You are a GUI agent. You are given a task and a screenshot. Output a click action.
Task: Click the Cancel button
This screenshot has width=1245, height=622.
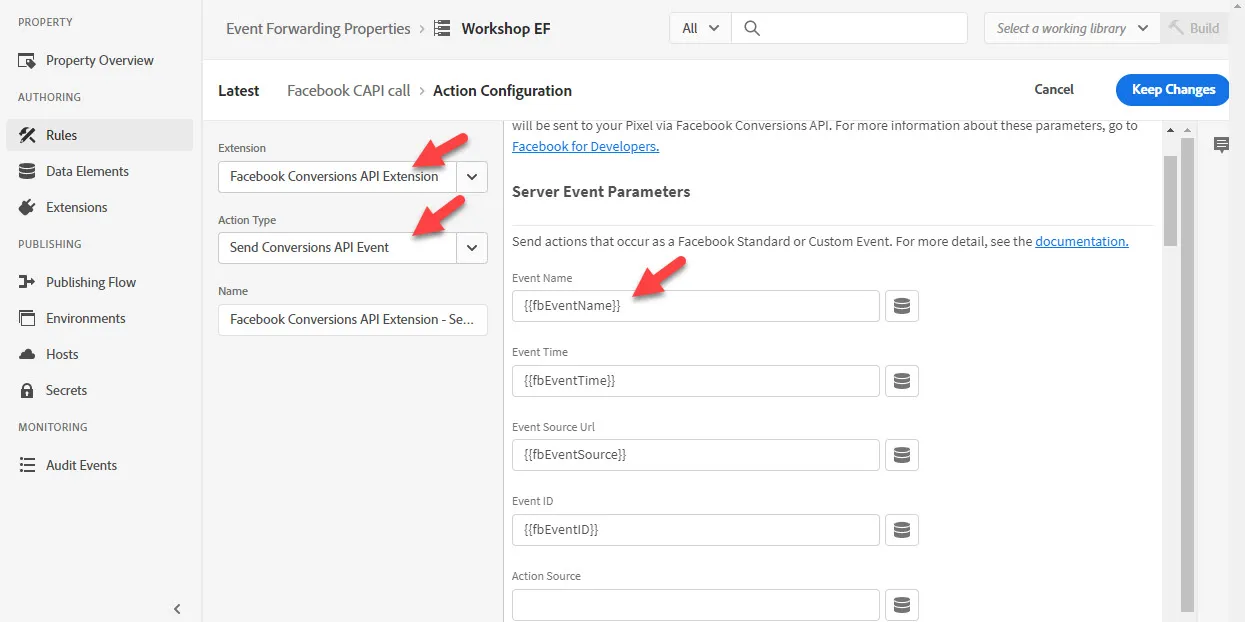point(1054,89)
